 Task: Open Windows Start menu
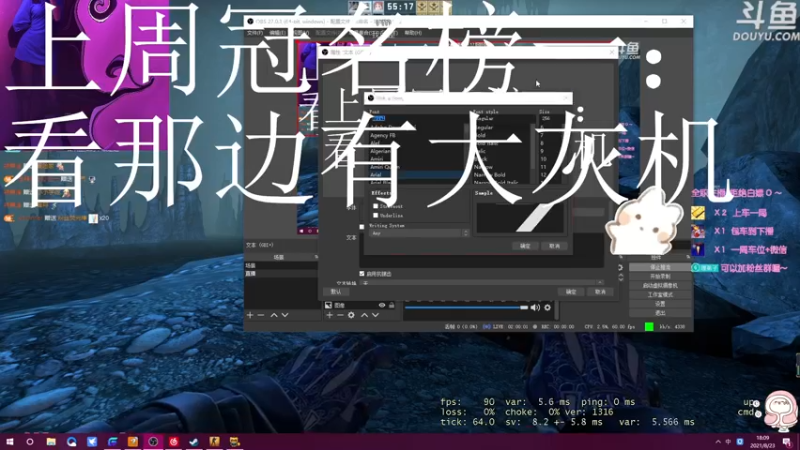(x=10, y=442)
